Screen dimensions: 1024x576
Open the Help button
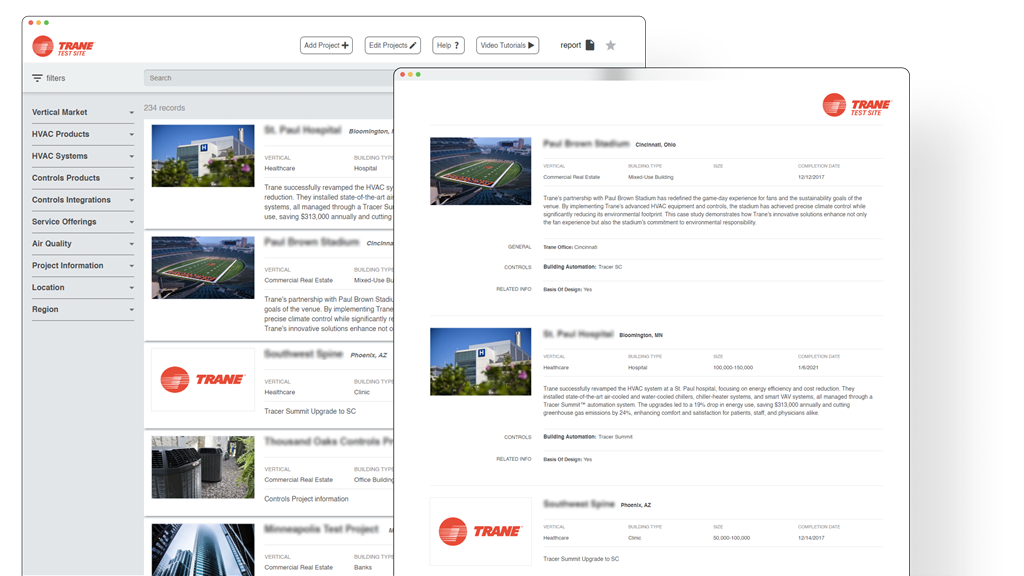[448, 45]
